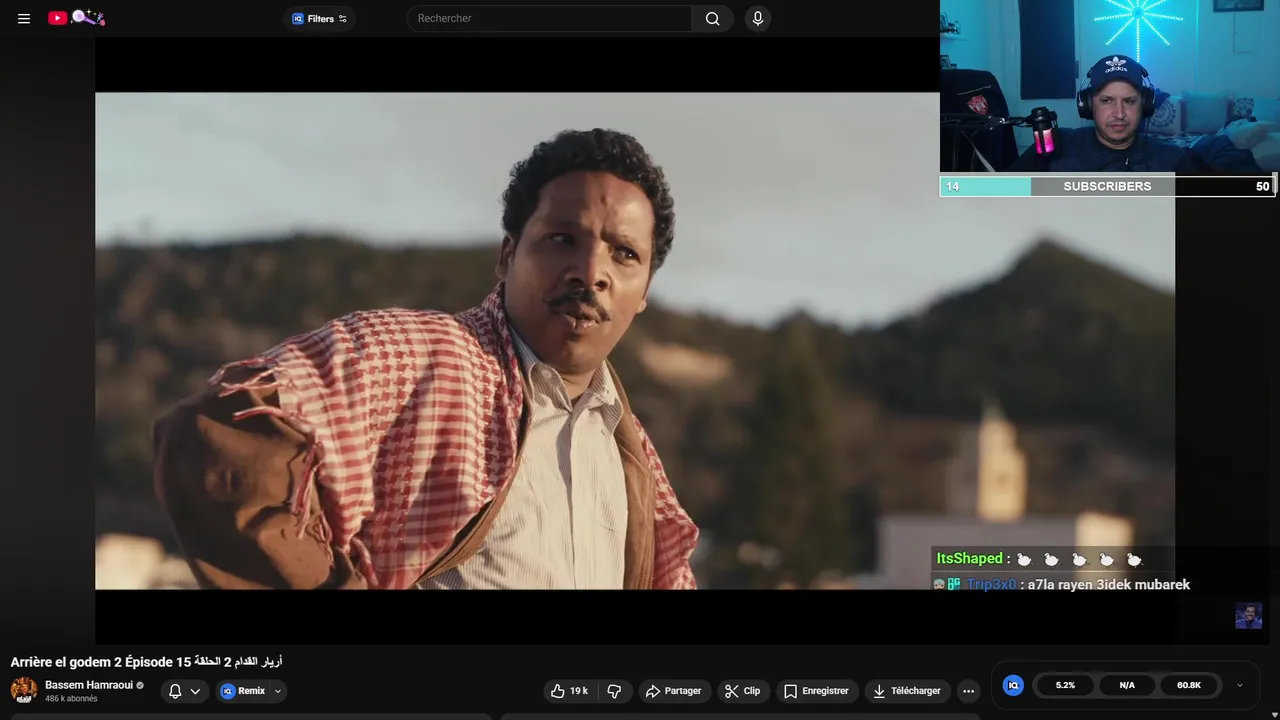Create a Clip with scissors button
1280x720 pixels.
click(x=743, y=691)
